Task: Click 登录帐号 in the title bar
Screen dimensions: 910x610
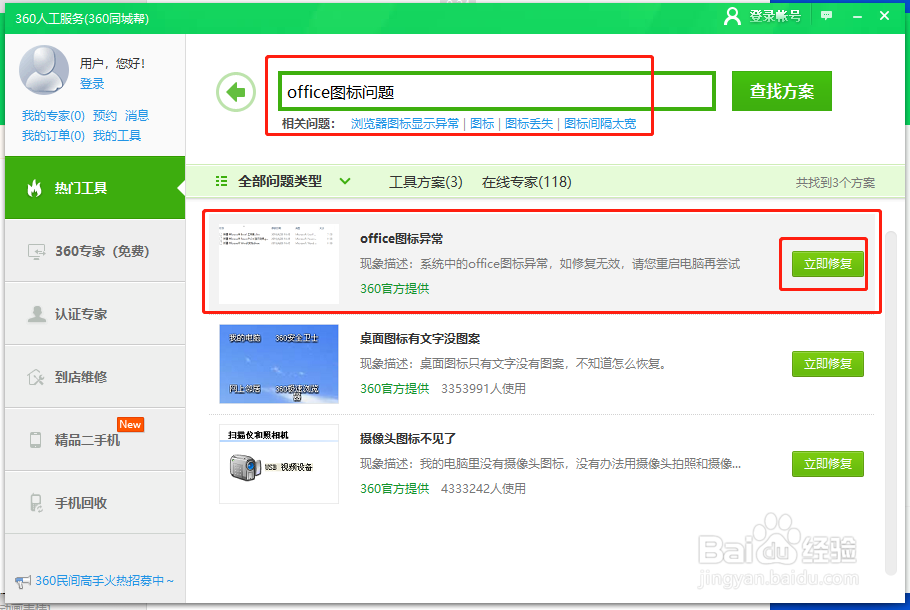Action: tap(775, 16)
